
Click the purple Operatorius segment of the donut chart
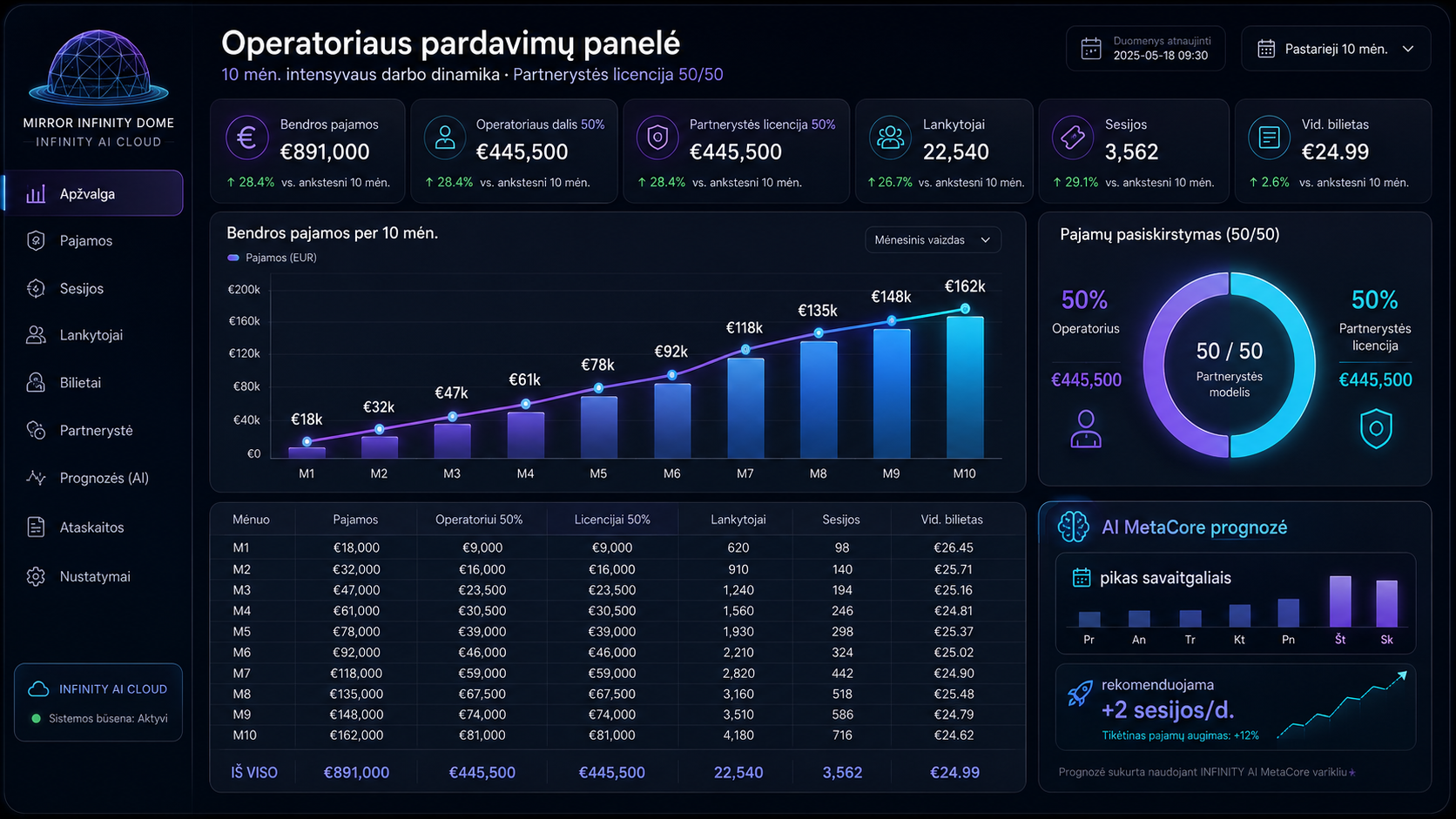point(1156,366)
